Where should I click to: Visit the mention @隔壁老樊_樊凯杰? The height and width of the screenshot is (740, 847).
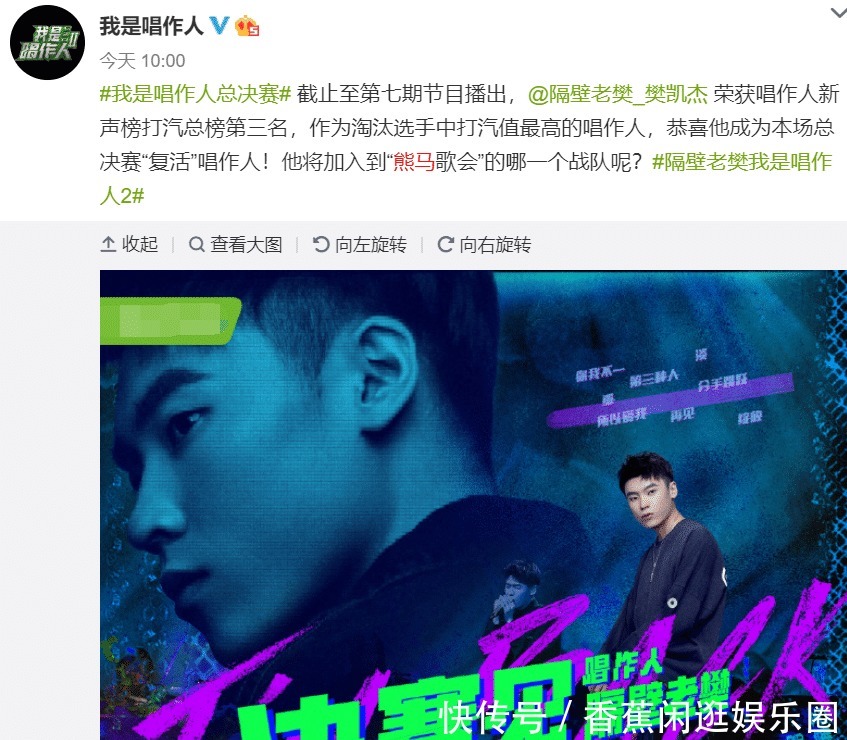coord(617,94)
